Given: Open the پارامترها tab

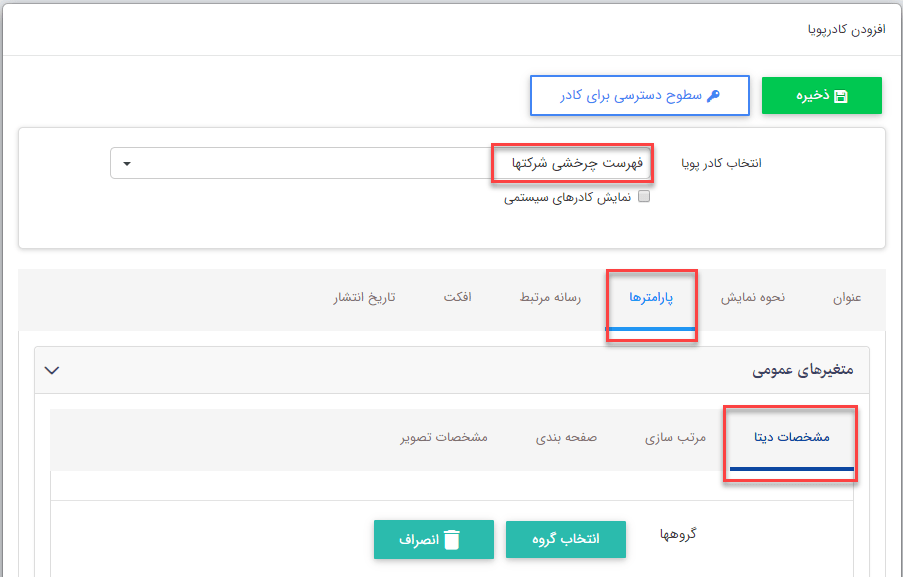Looking at the screenshot, I should pos(653,297).
